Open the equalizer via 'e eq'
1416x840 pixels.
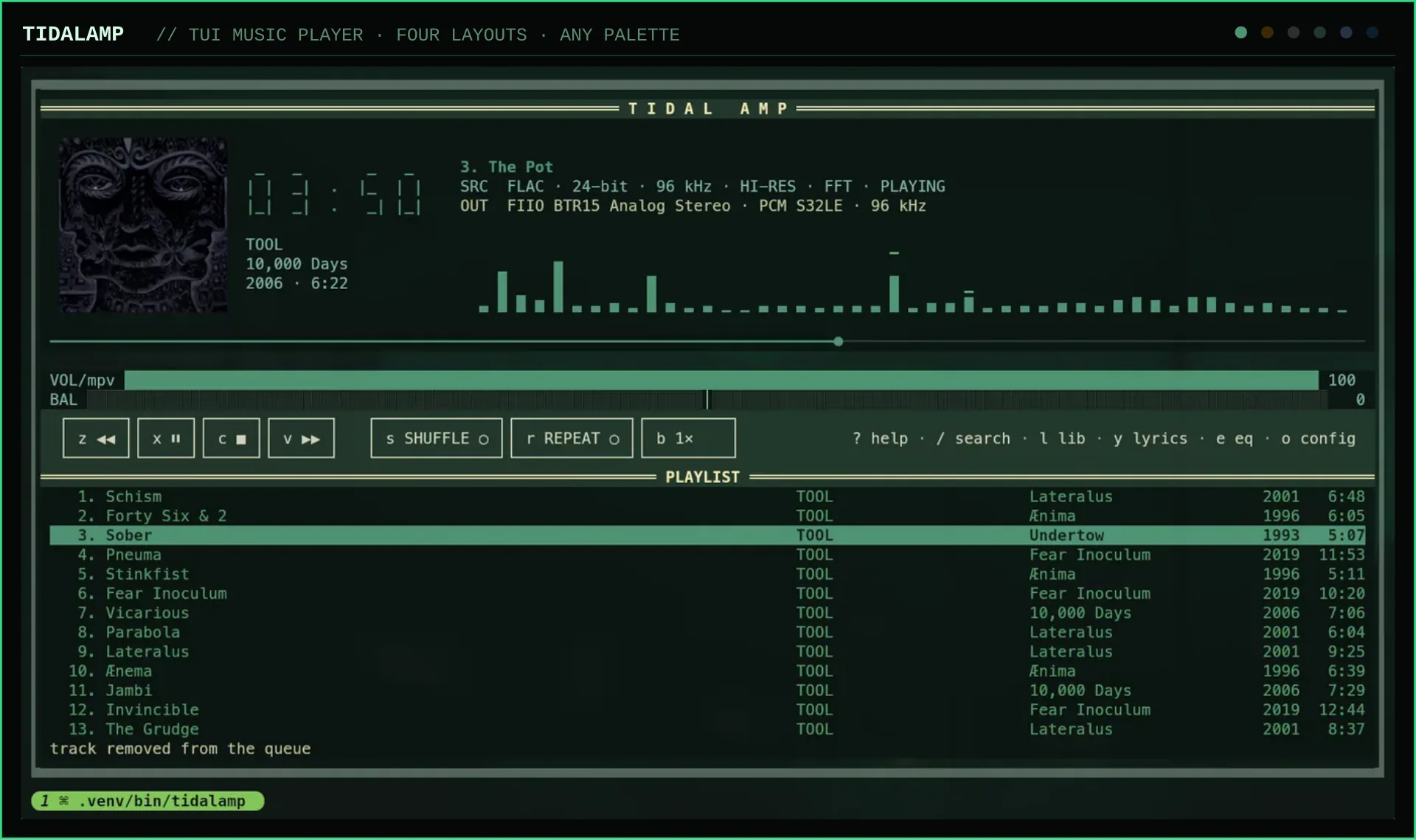click(1235, 439)
